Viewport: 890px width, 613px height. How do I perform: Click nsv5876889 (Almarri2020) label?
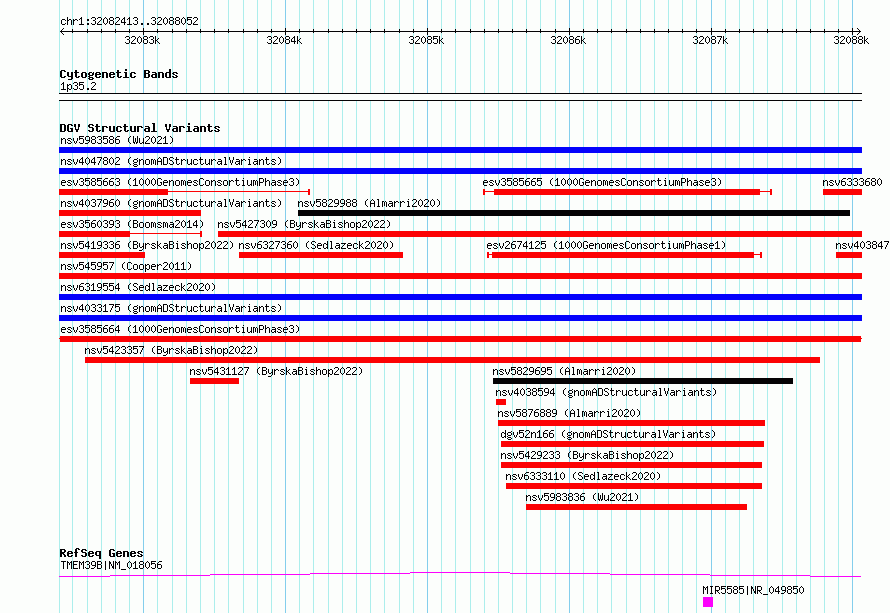pos(569,413)
